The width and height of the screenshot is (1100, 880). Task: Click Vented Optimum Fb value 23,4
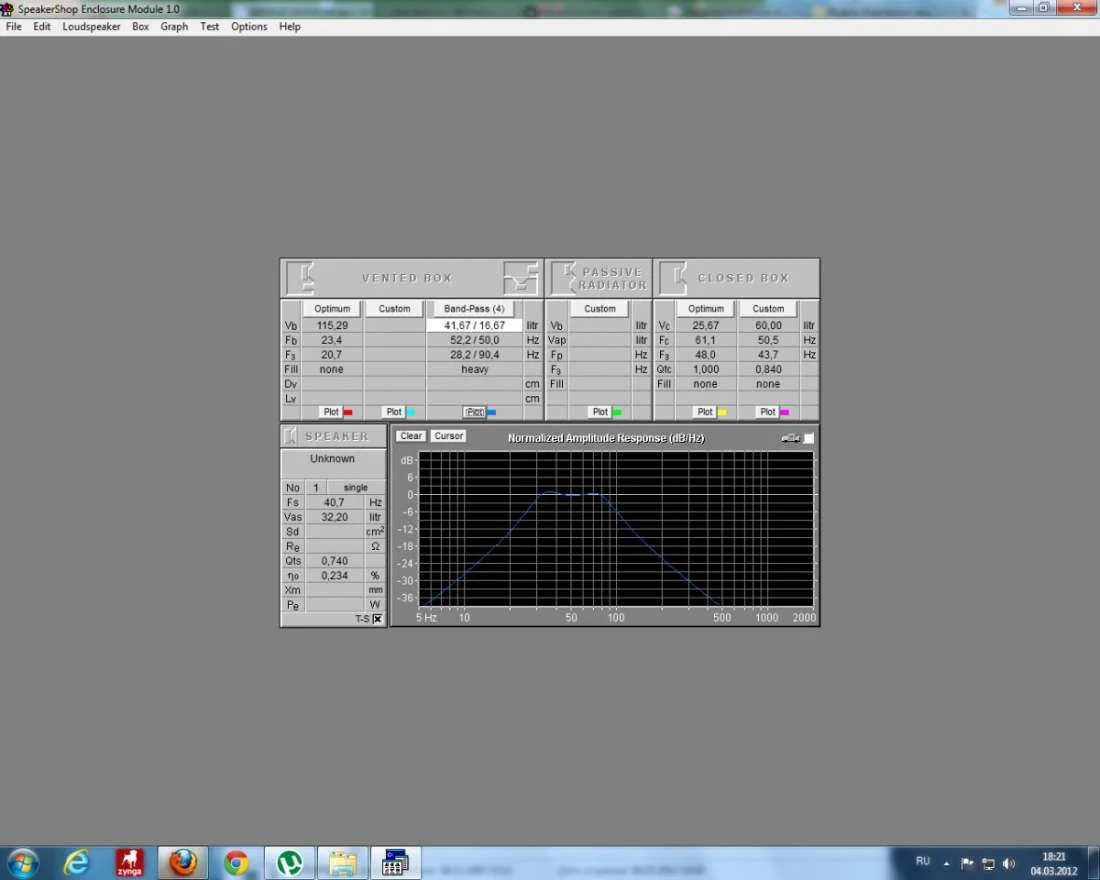[x=332, y=340]
